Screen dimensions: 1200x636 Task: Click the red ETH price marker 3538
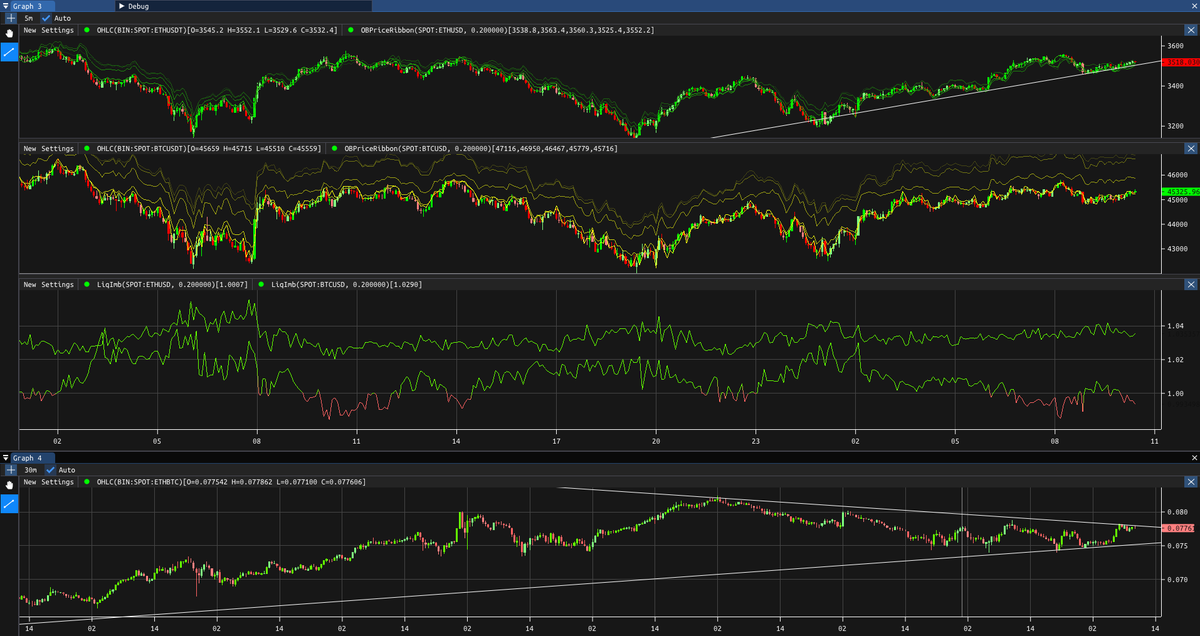tap(1180, 62)
